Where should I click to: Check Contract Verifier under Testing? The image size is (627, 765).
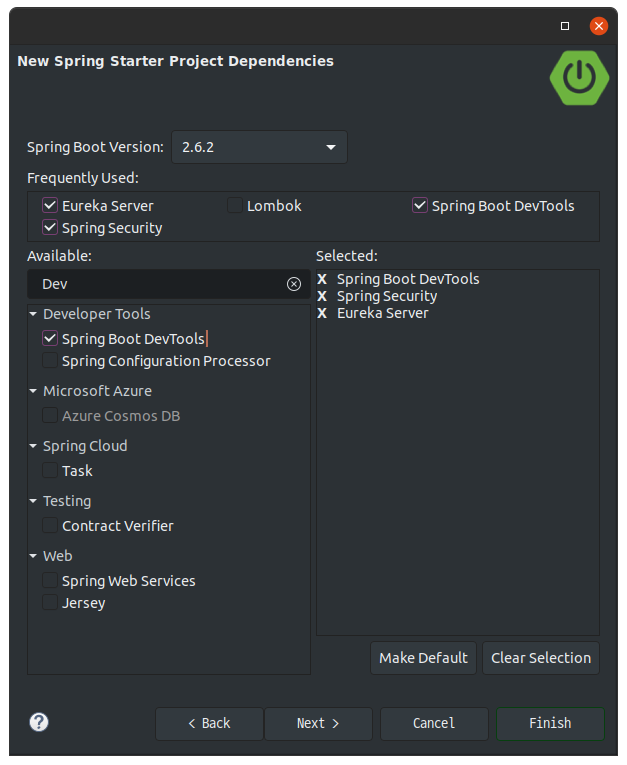pyautogui.click(x=50, y=525)
